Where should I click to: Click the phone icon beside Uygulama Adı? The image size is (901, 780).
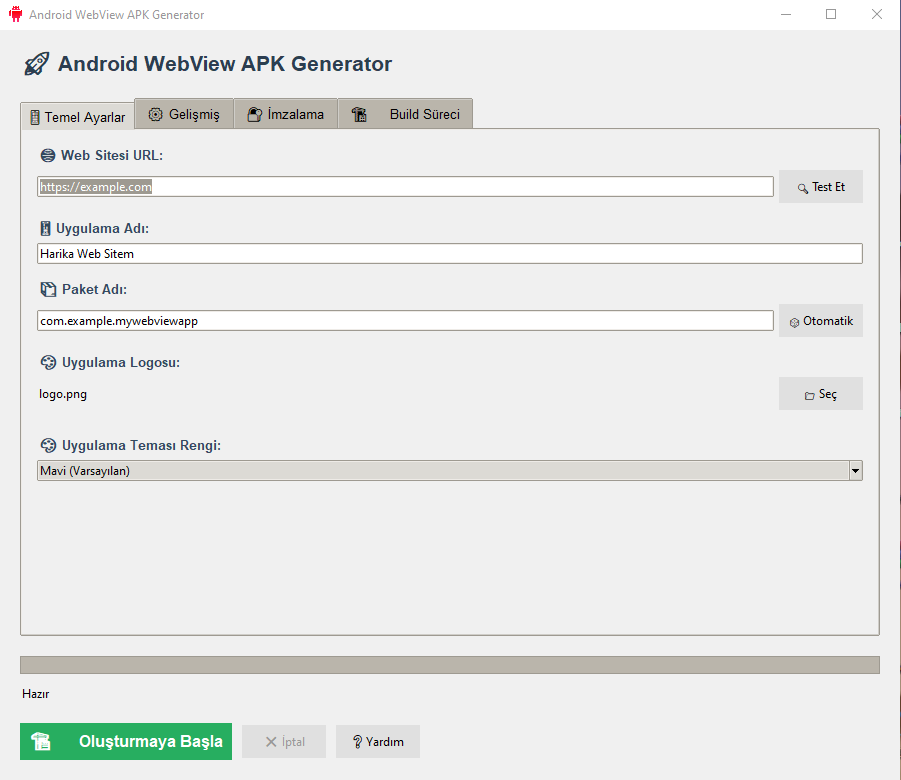click(x=45, y=228)
